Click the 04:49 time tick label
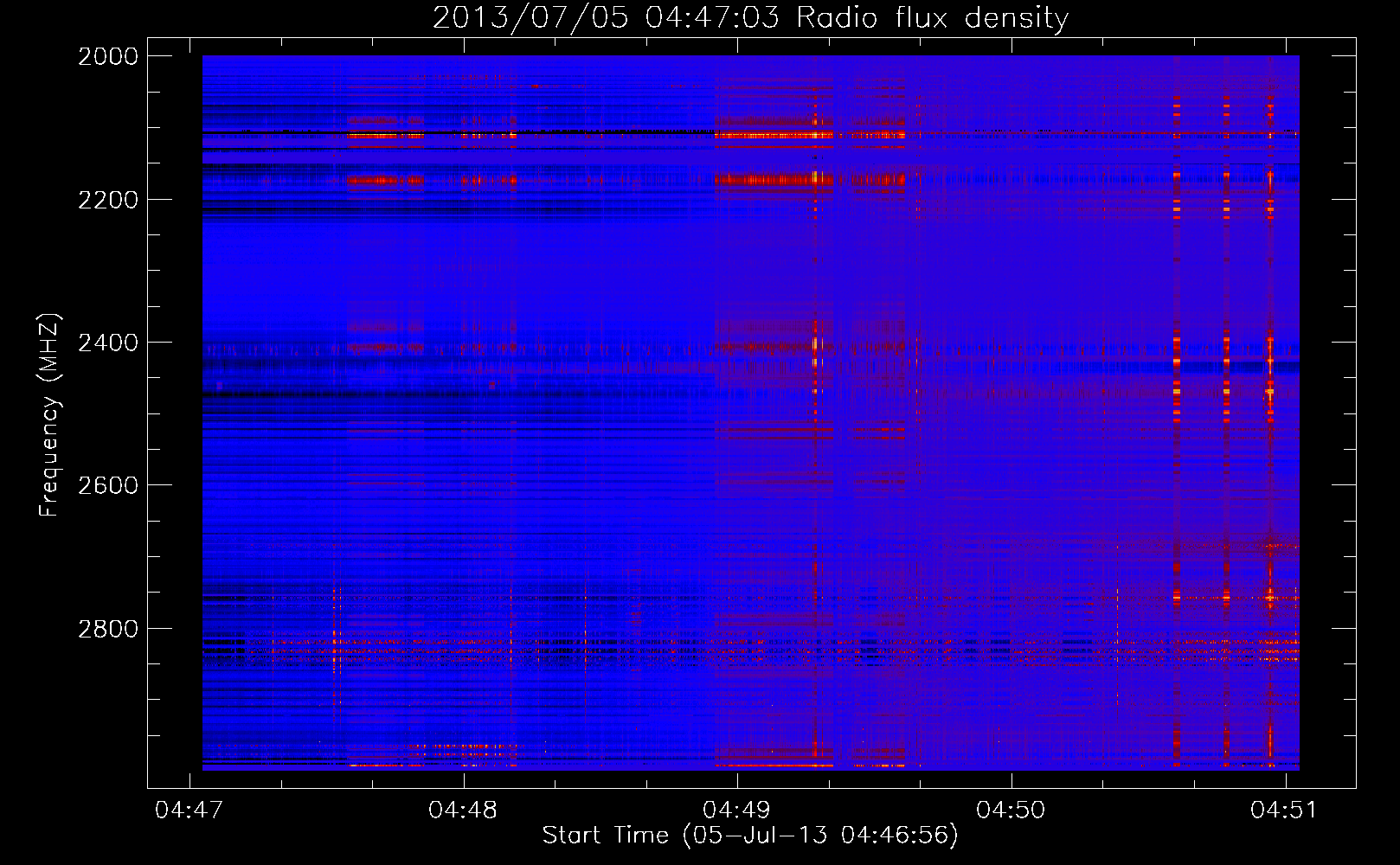Image resolution: width=1400 pixels, height=865 pixels. click(x=736, y=810)
